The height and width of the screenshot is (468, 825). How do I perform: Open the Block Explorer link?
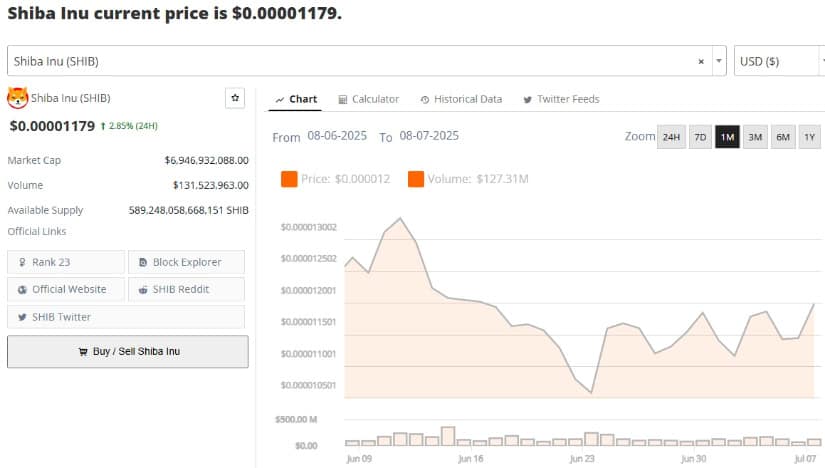(x=186, y=262)
